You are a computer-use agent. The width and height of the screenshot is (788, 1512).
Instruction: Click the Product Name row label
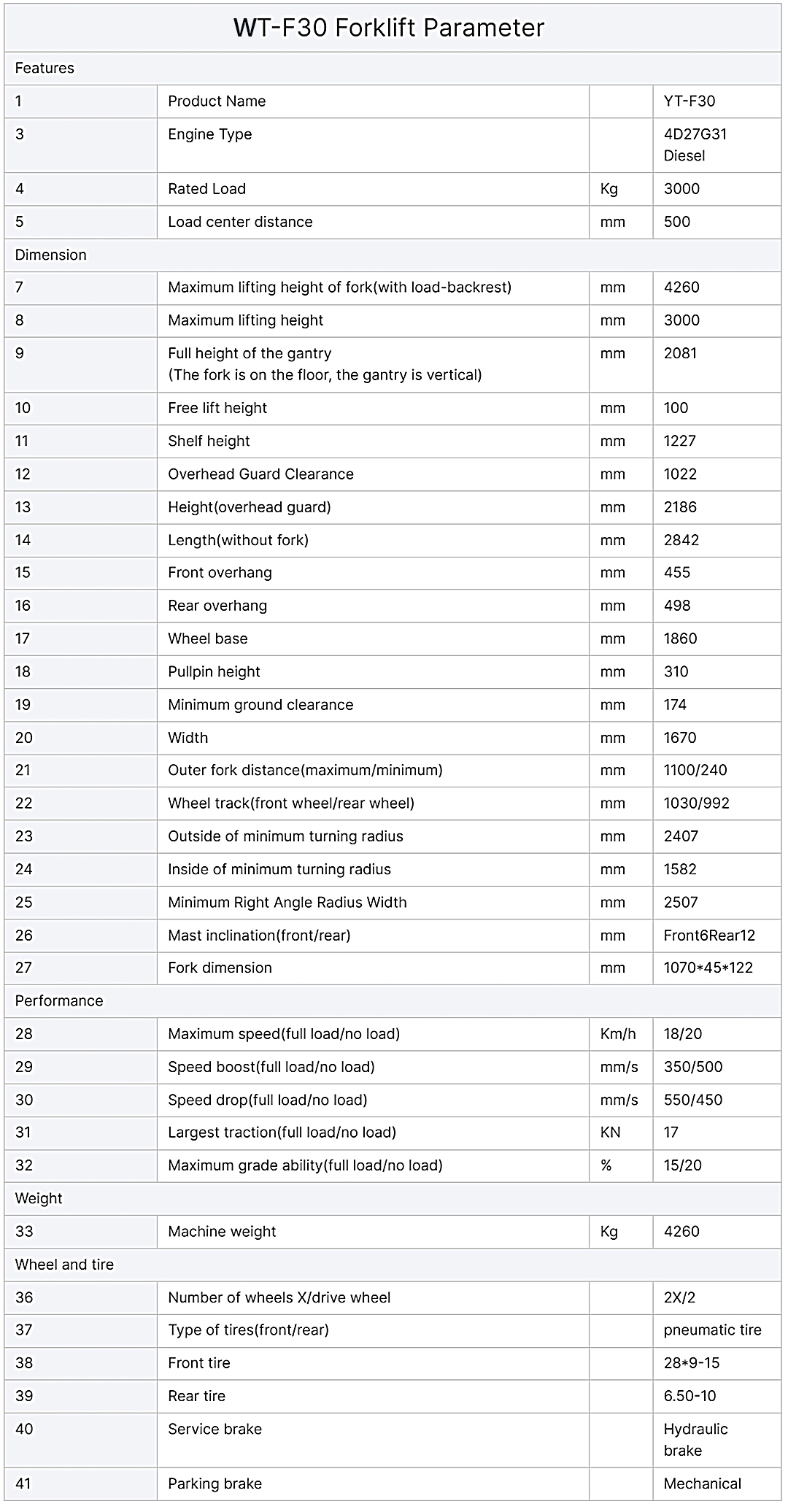click(217, 101)
